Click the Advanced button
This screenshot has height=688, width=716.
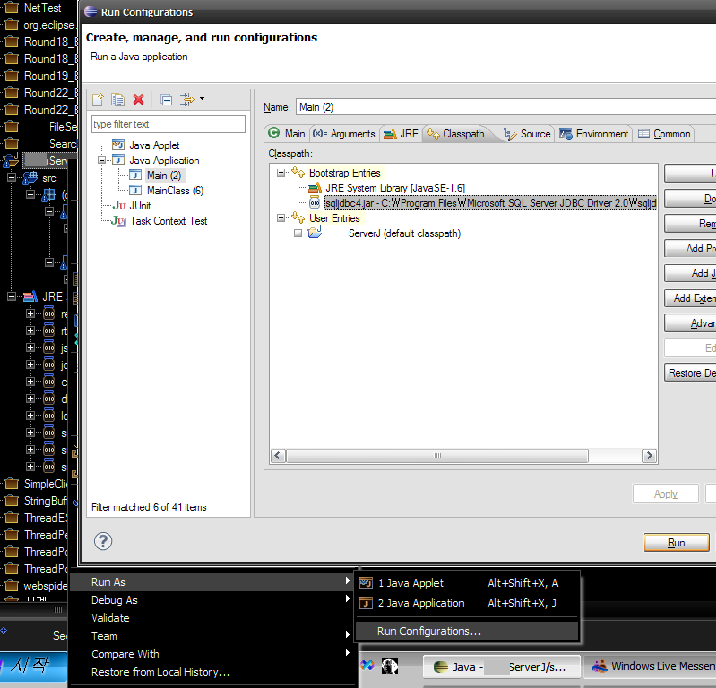tap(690, 323)
